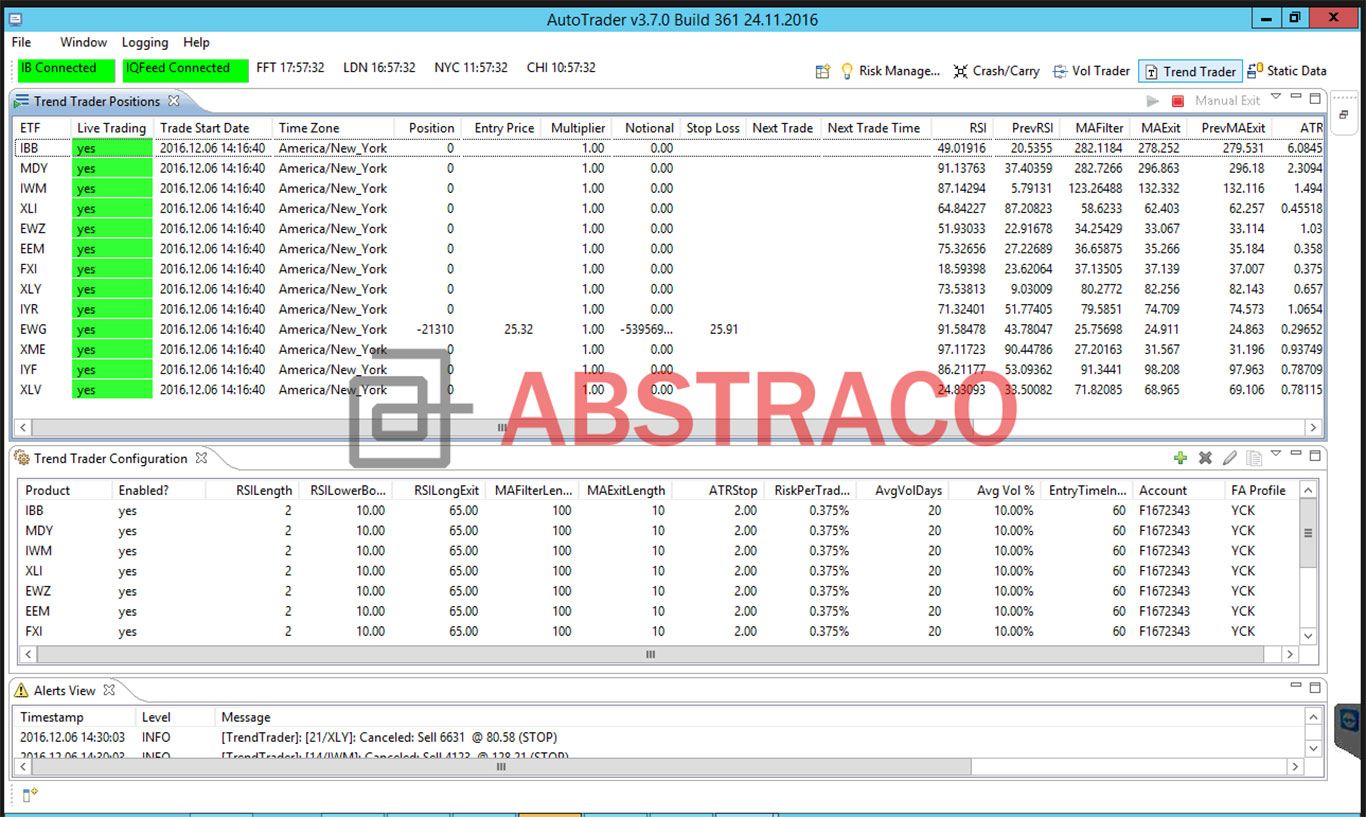Viewport: 1366px width, 817px height.
Task: Click the Manual Exit button
Action: point(1227,101)
